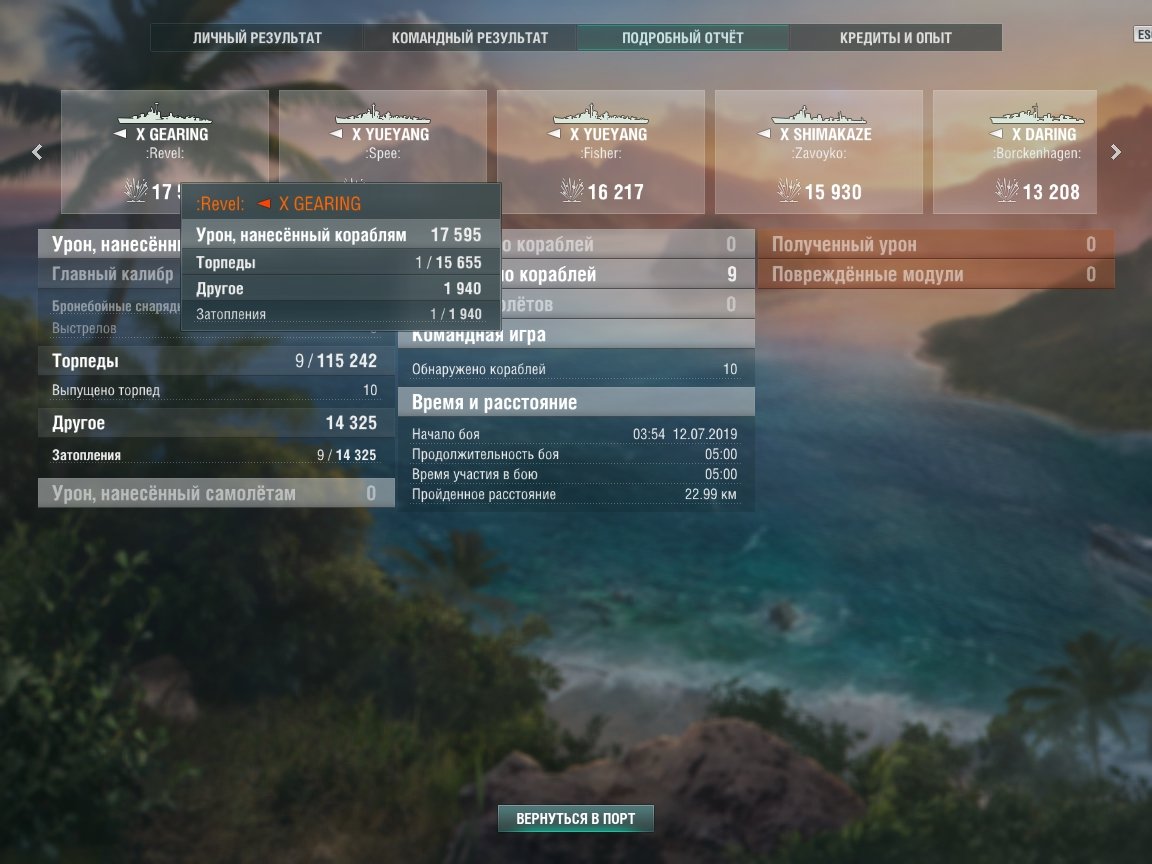Image resolution: width=1152 pixels, height=864 pixels.
Task: Click the damage burst icon next to 16 217
Action: 572,190
